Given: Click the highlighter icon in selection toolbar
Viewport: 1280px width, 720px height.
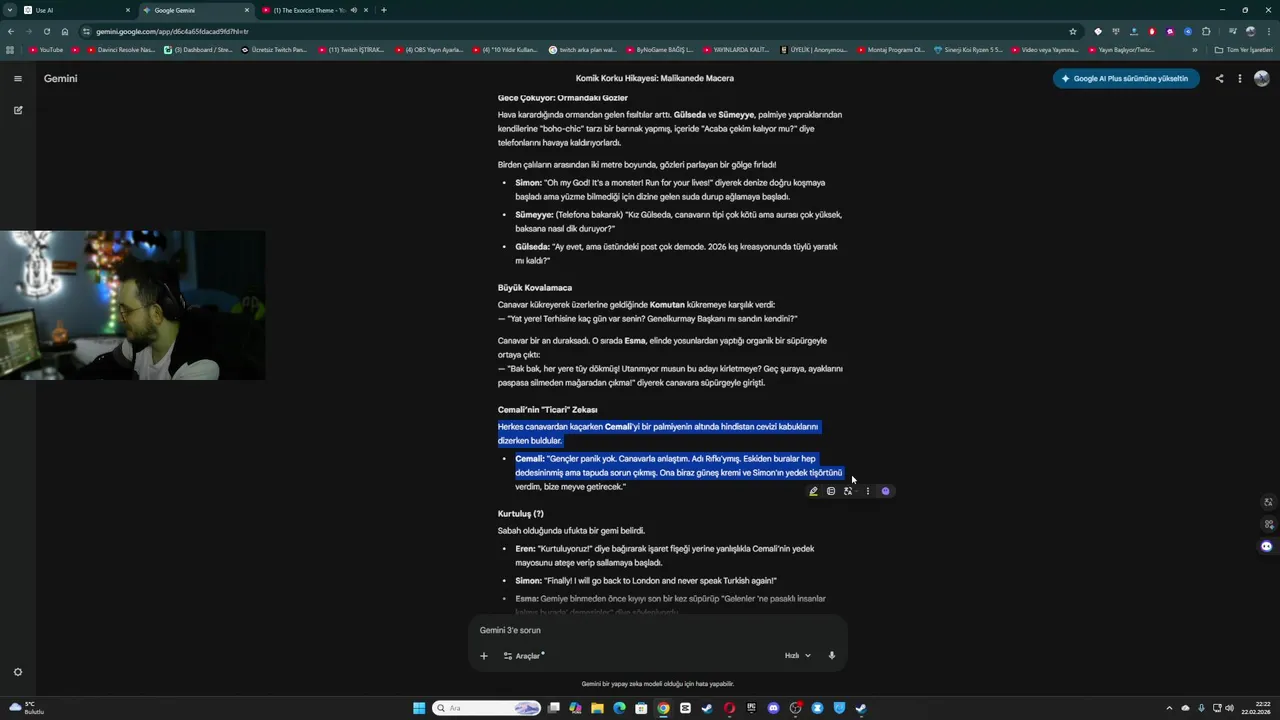Looking at the screenshot, I should 813,491.
